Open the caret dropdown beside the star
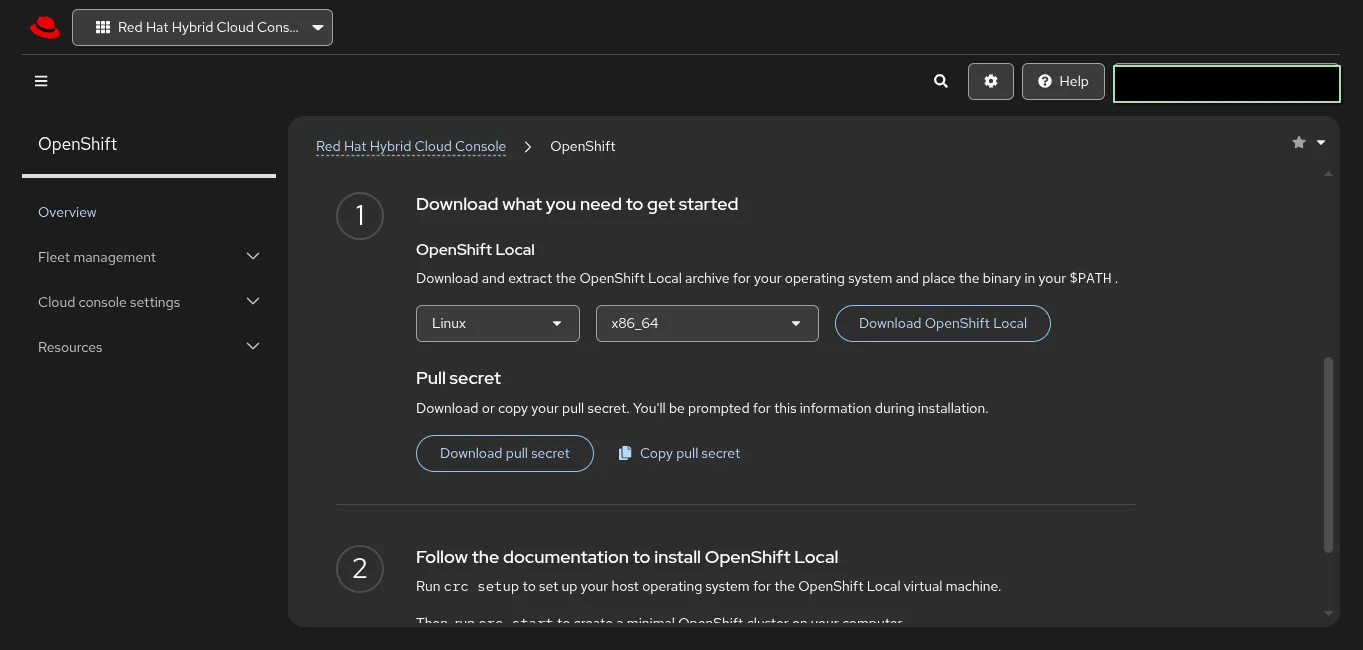The height and width of the screenshot is (650, 1363). 1321,142
